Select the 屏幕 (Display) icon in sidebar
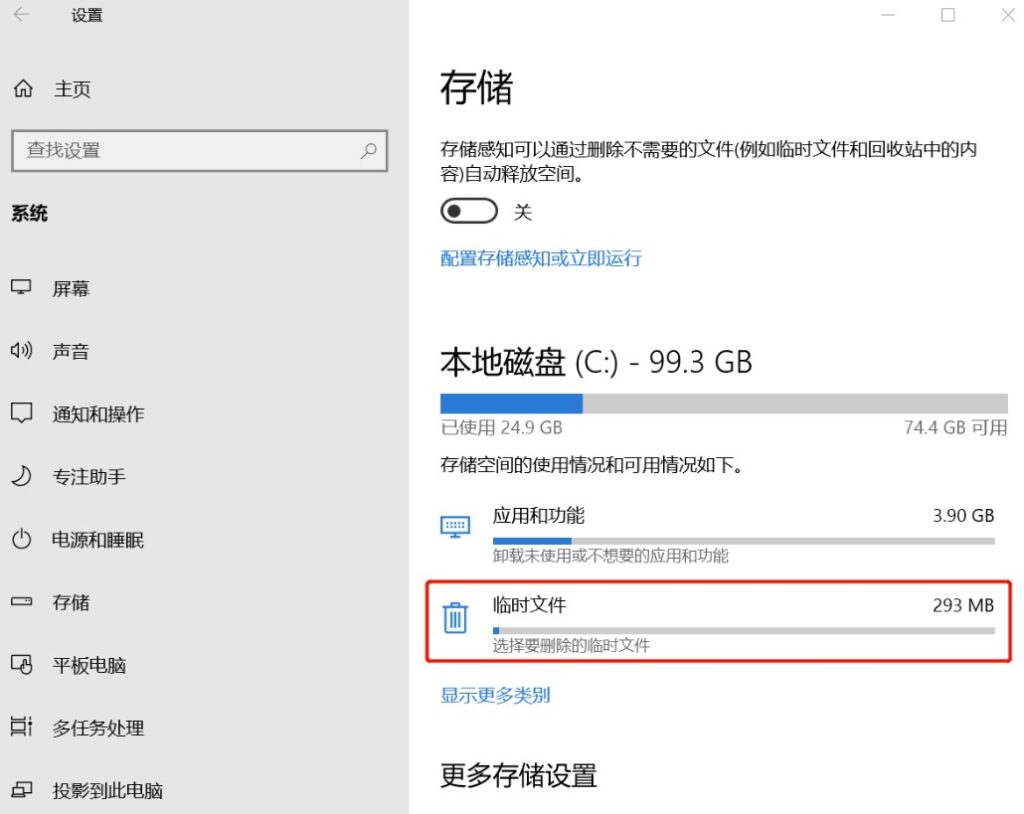 [x=23, y=288]
